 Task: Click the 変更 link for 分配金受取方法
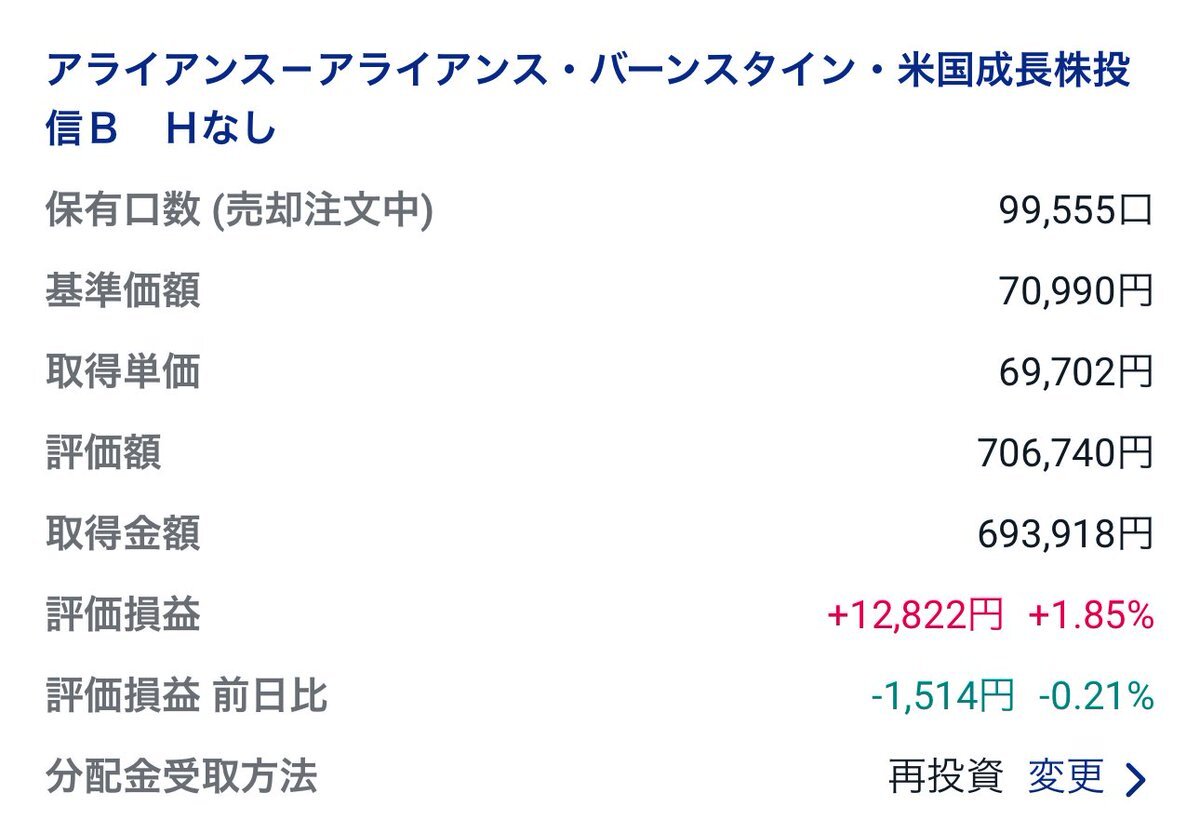pos(1066,776)
